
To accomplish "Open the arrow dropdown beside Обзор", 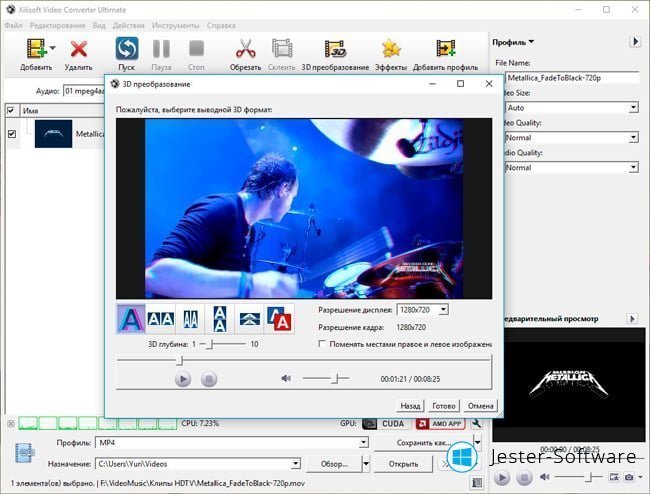I will [366, 464].
